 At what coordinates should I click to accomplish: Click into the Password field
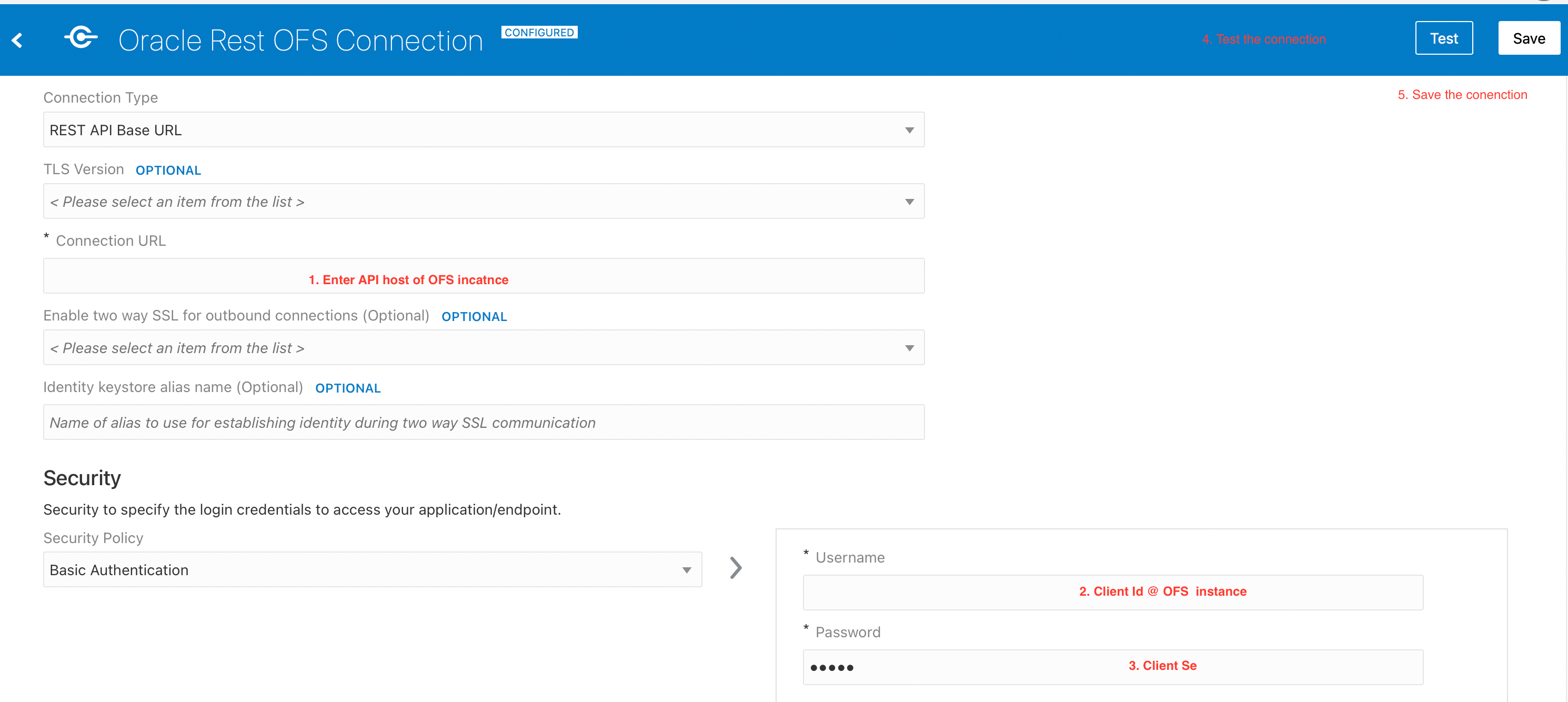coord(1113,668)
